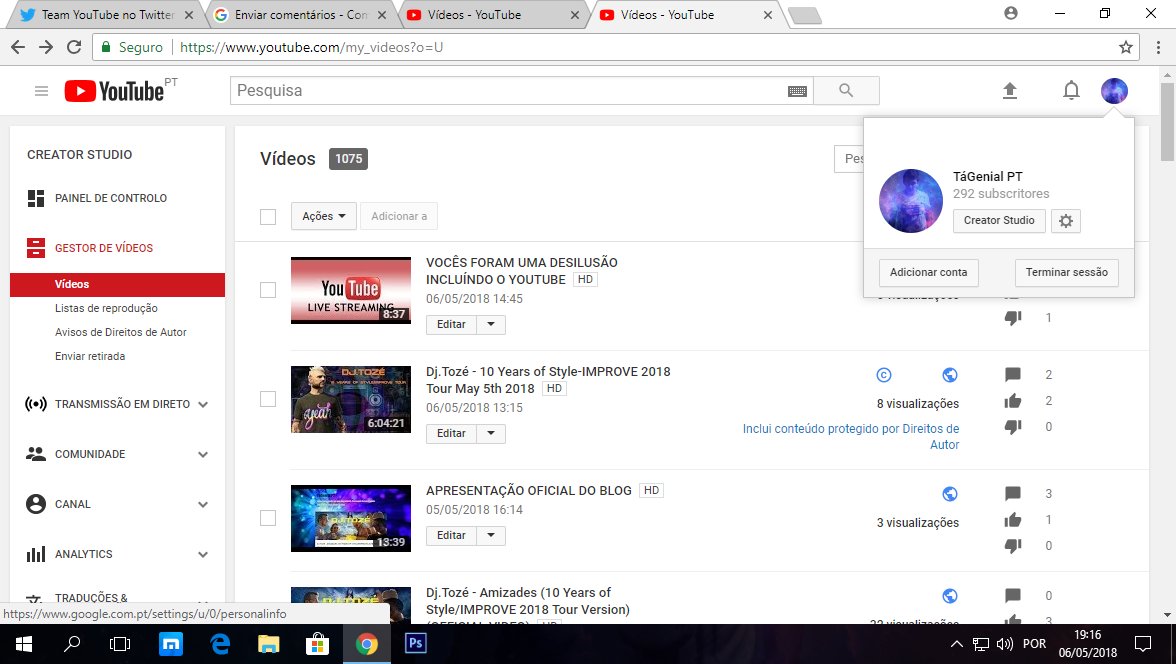Open Editar dropdown arrow for Dj.Tozé 10 Years

(x=491, y=434)
